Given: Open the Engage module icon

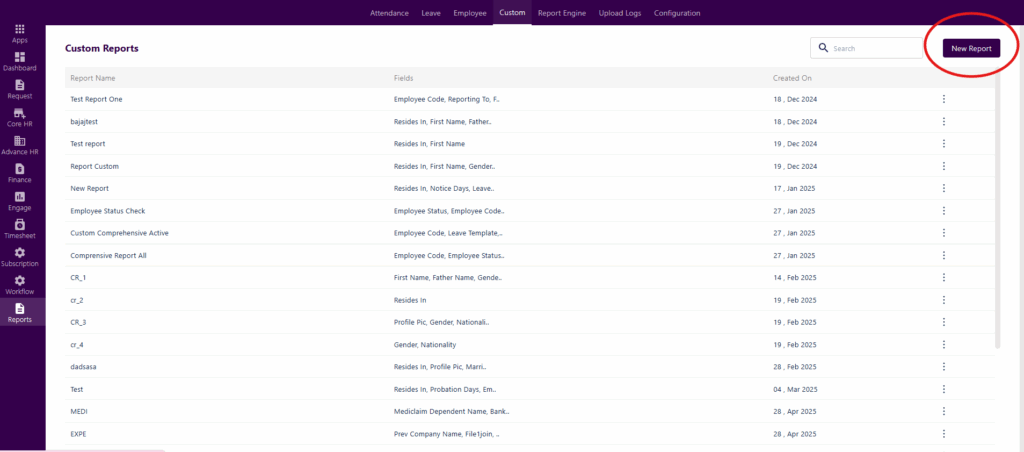Looking at the screenshot, I should click(20, 197).
